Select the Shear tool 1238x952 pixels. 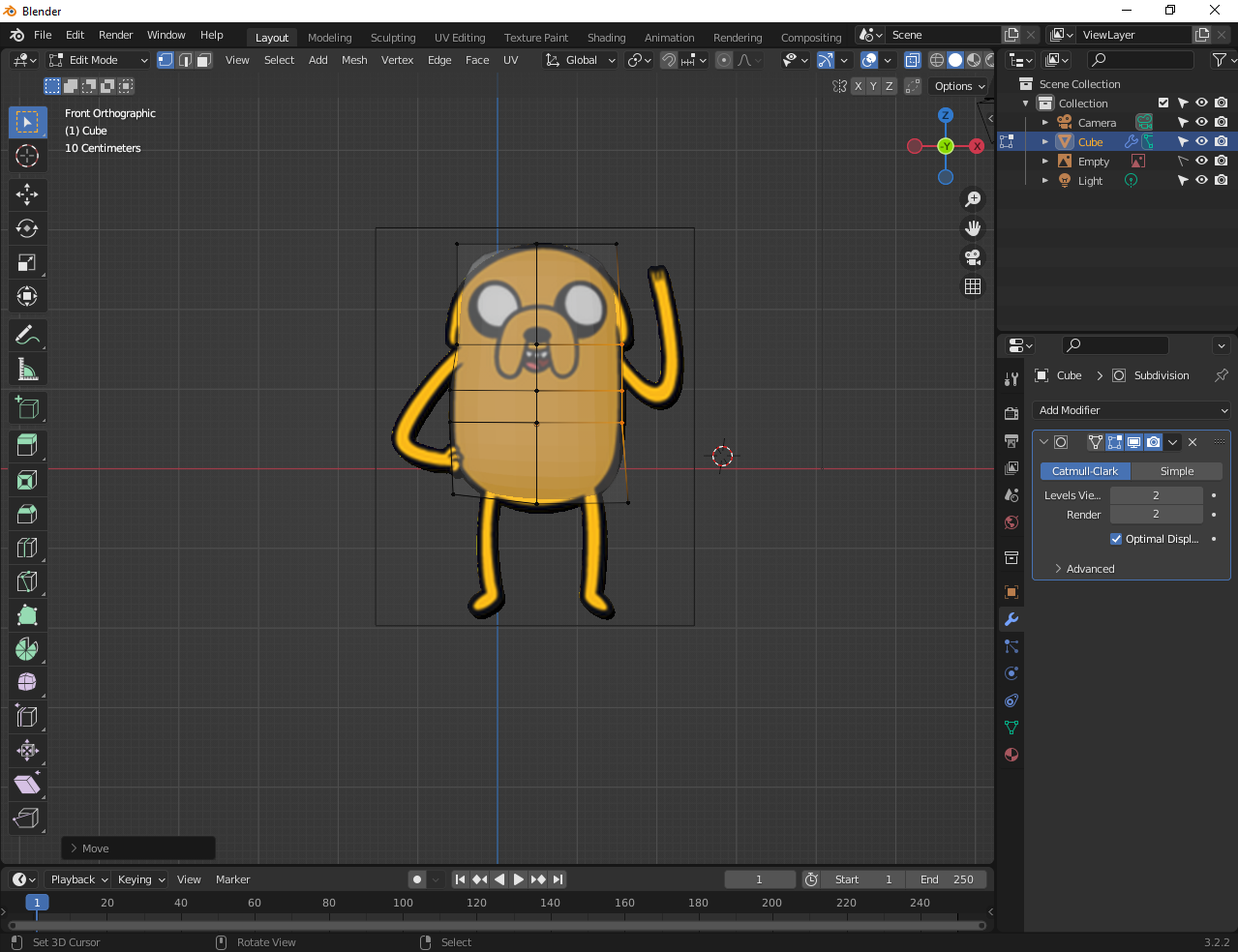pos(27,785)
